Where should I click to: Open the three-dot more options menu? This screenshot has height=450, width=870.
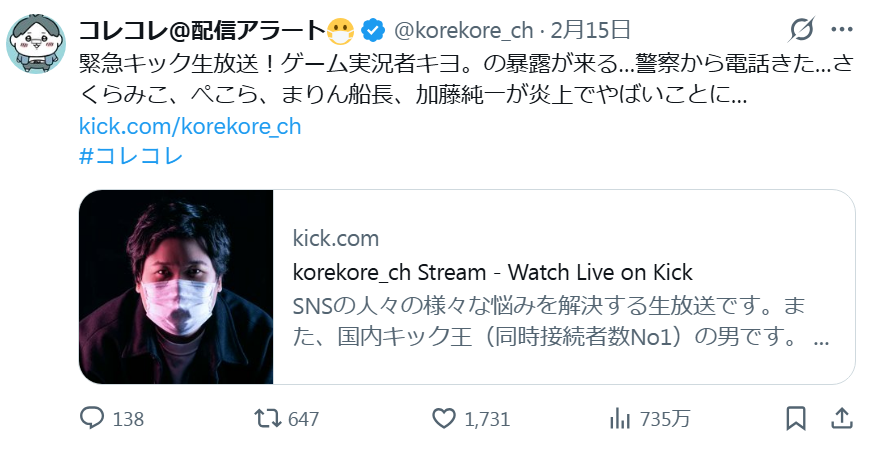(x=842, y=29)
